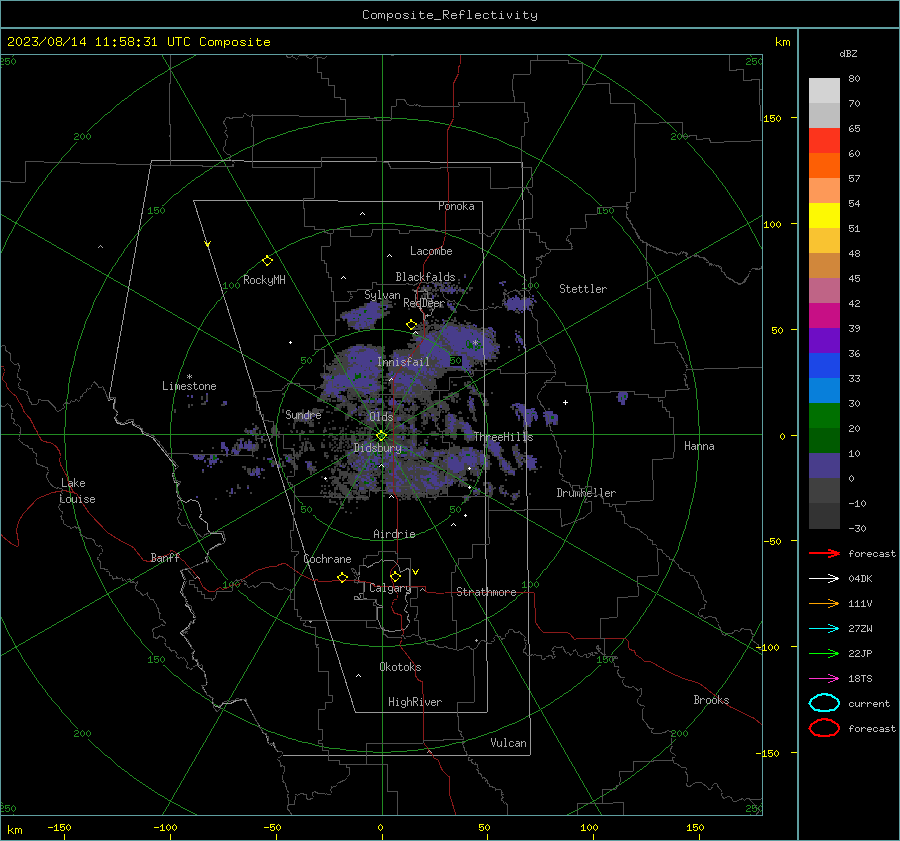Click the Vulcan map label

click(x=508, y=743)
